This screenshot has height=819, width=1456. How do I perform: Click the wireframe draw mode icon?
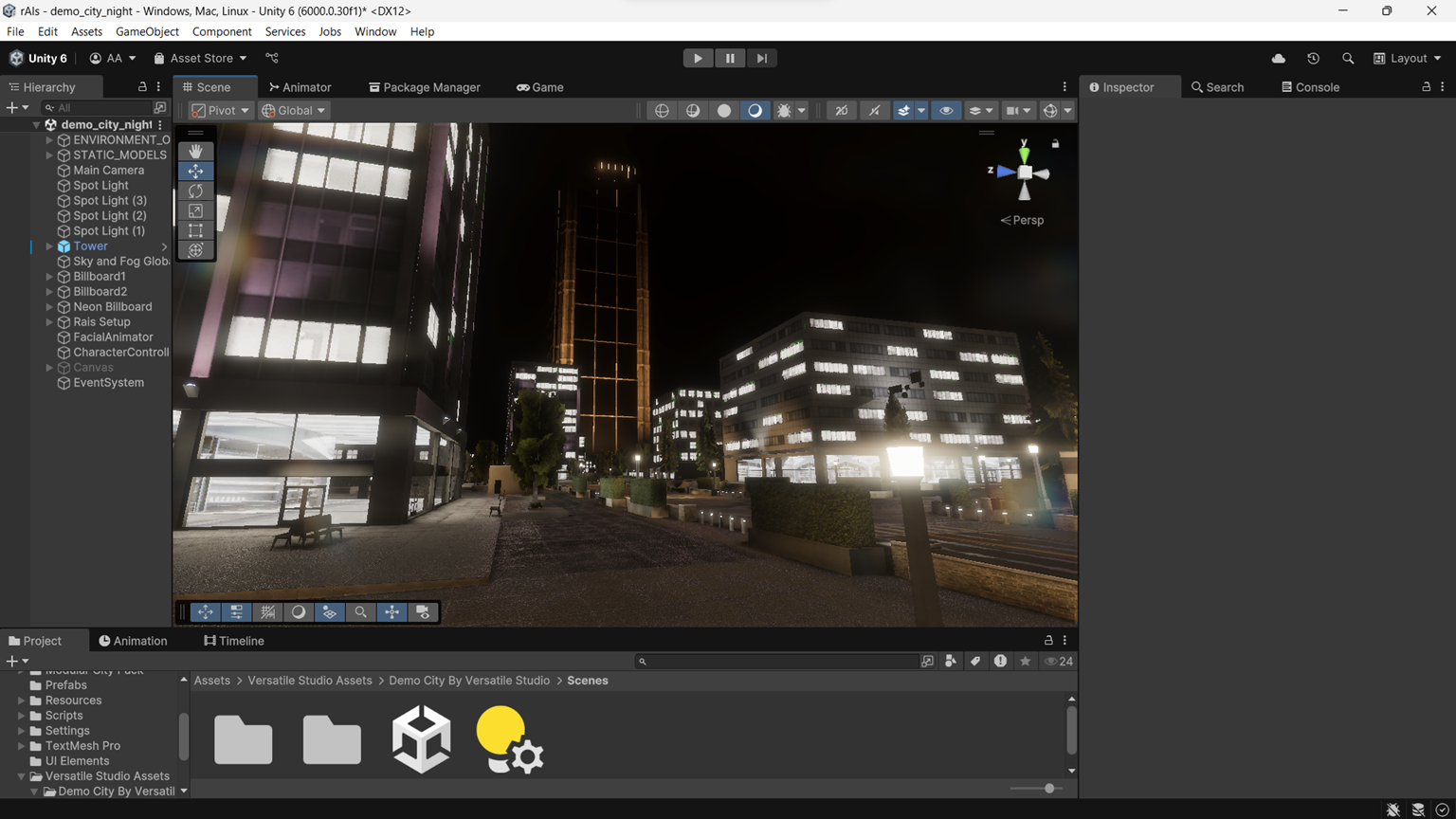(662, 110)
